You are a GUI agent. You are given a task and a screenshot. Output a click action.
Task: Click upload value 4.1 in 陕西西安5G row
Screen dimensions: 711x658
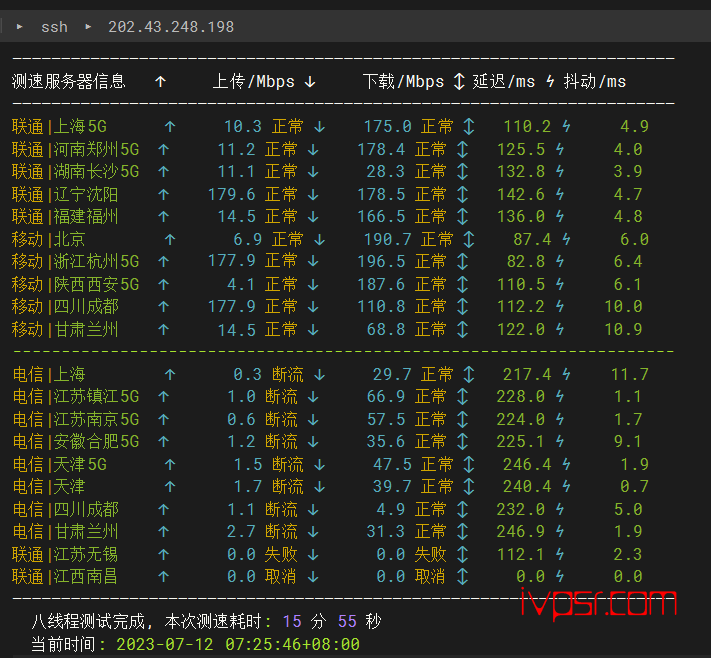[x=242, y=284]
